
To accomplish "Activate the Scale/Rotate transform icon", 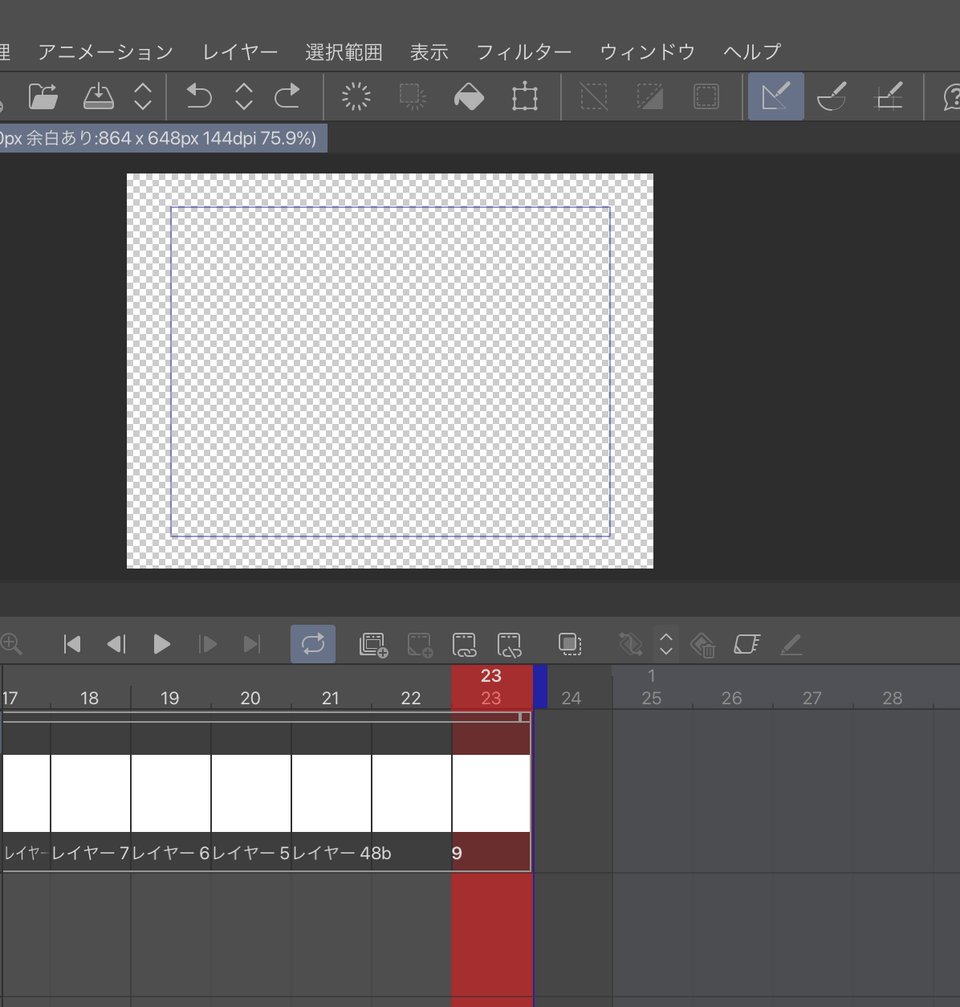I will 525,97.
